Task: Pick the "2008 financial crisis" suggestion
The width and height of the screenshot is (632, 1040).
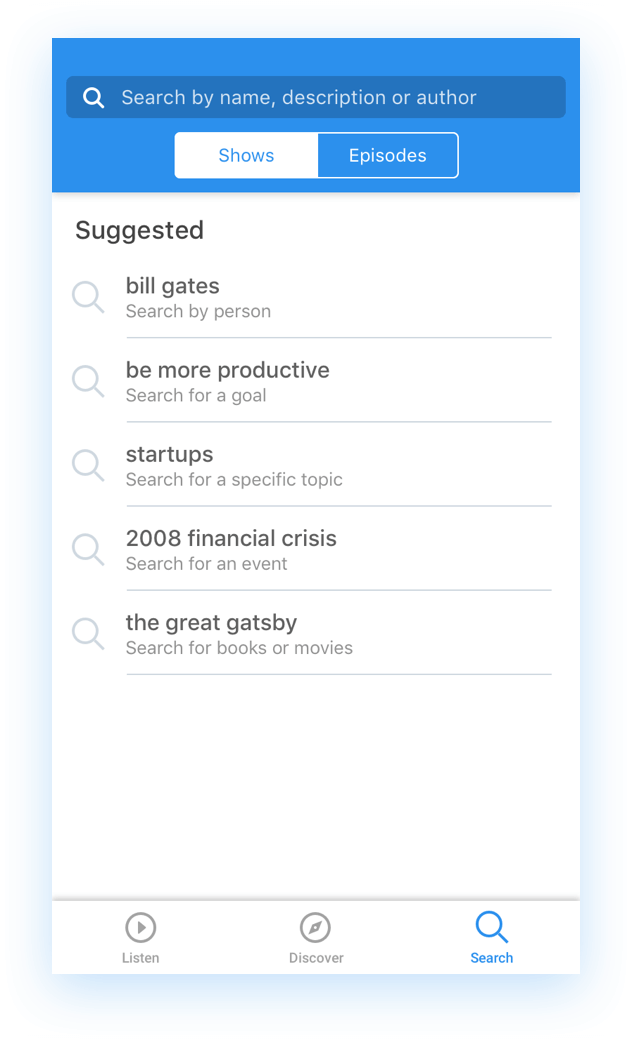Action: point(231,538)
